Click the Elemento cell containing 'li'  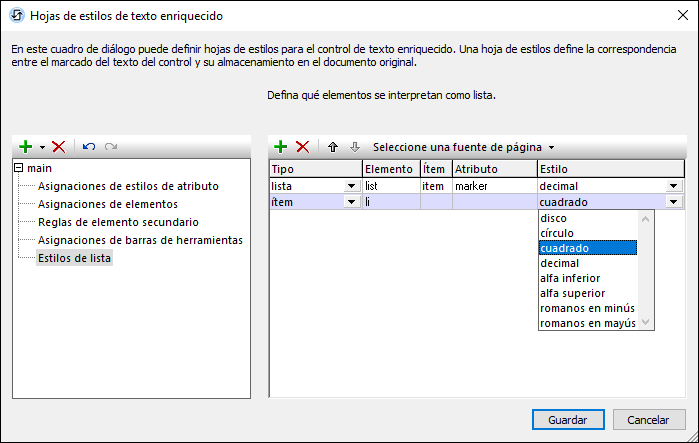point(390,202)
